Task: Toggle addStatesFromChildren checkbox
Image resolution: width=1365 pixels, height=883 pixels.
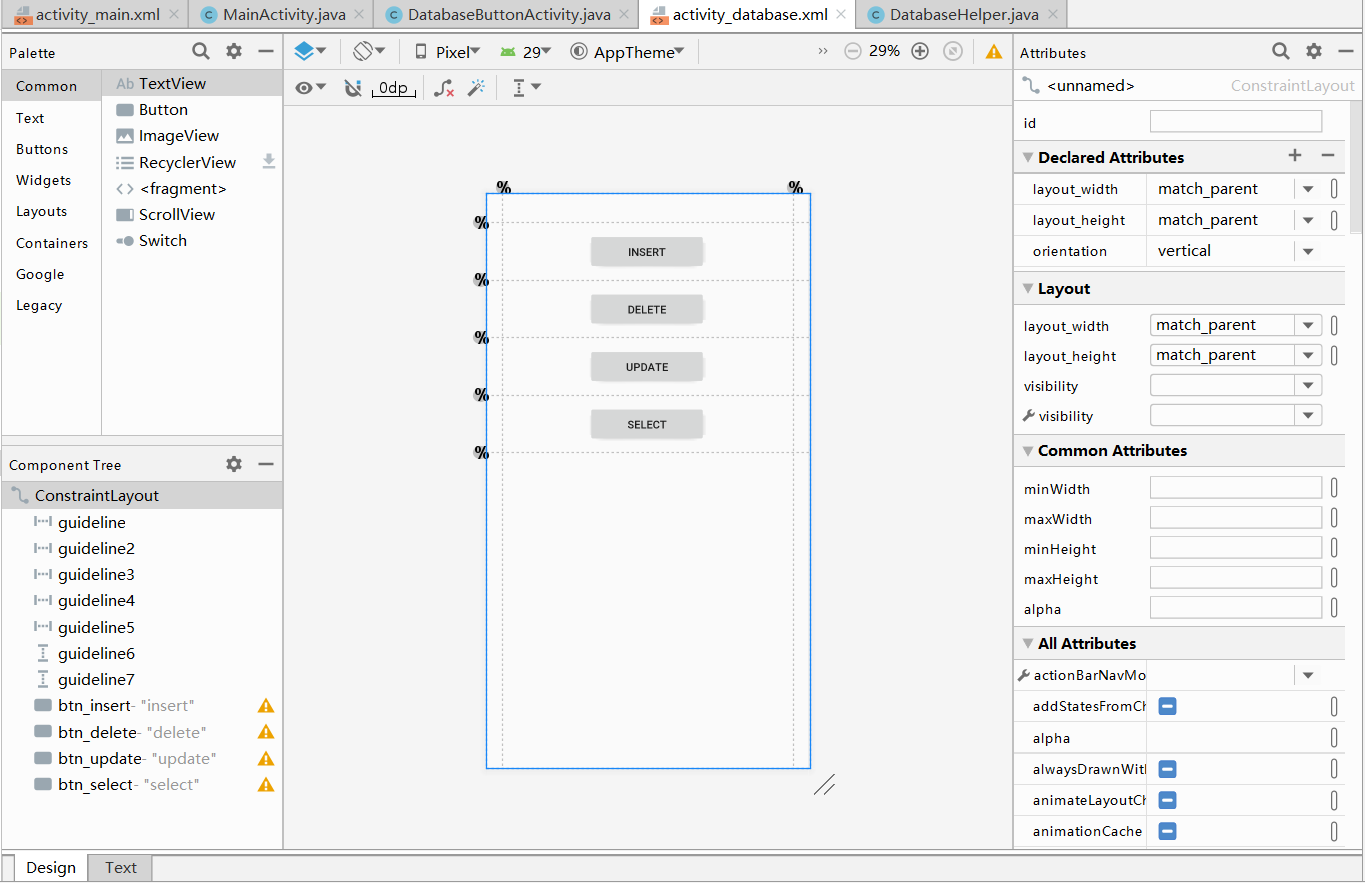Action: coord(1167,706)
